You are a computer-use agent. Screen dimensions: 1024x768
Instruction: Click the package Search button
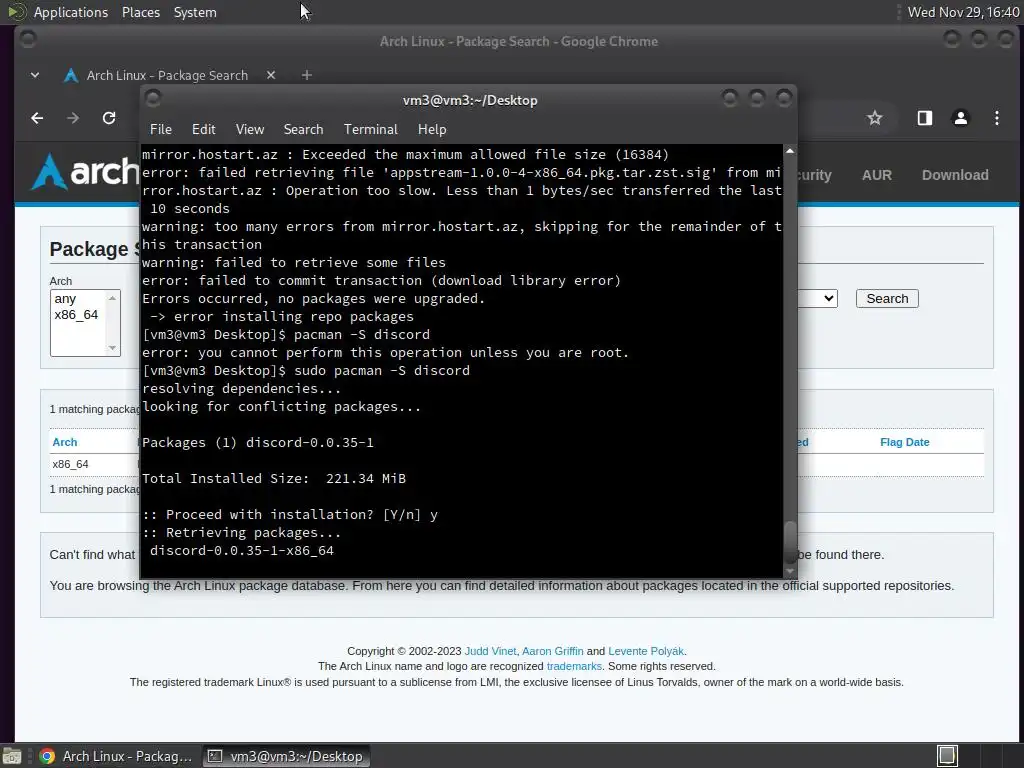[x=887, y=298]
